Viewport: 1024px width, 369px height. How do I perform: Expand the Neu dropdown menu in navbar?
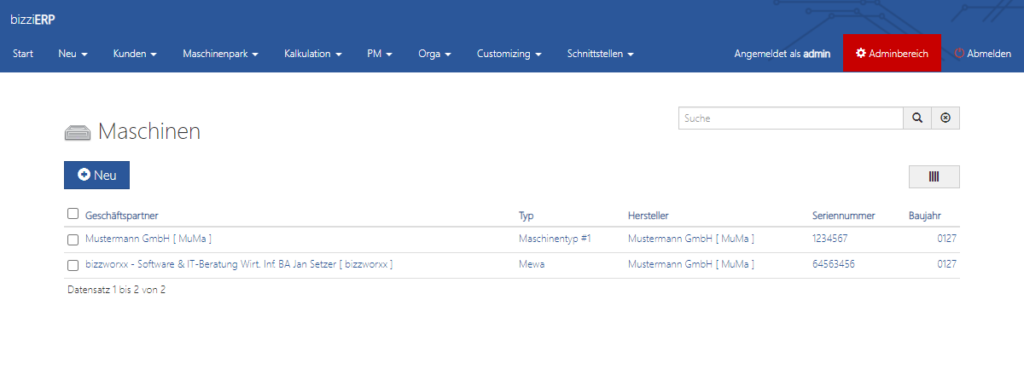pos(72,54)
